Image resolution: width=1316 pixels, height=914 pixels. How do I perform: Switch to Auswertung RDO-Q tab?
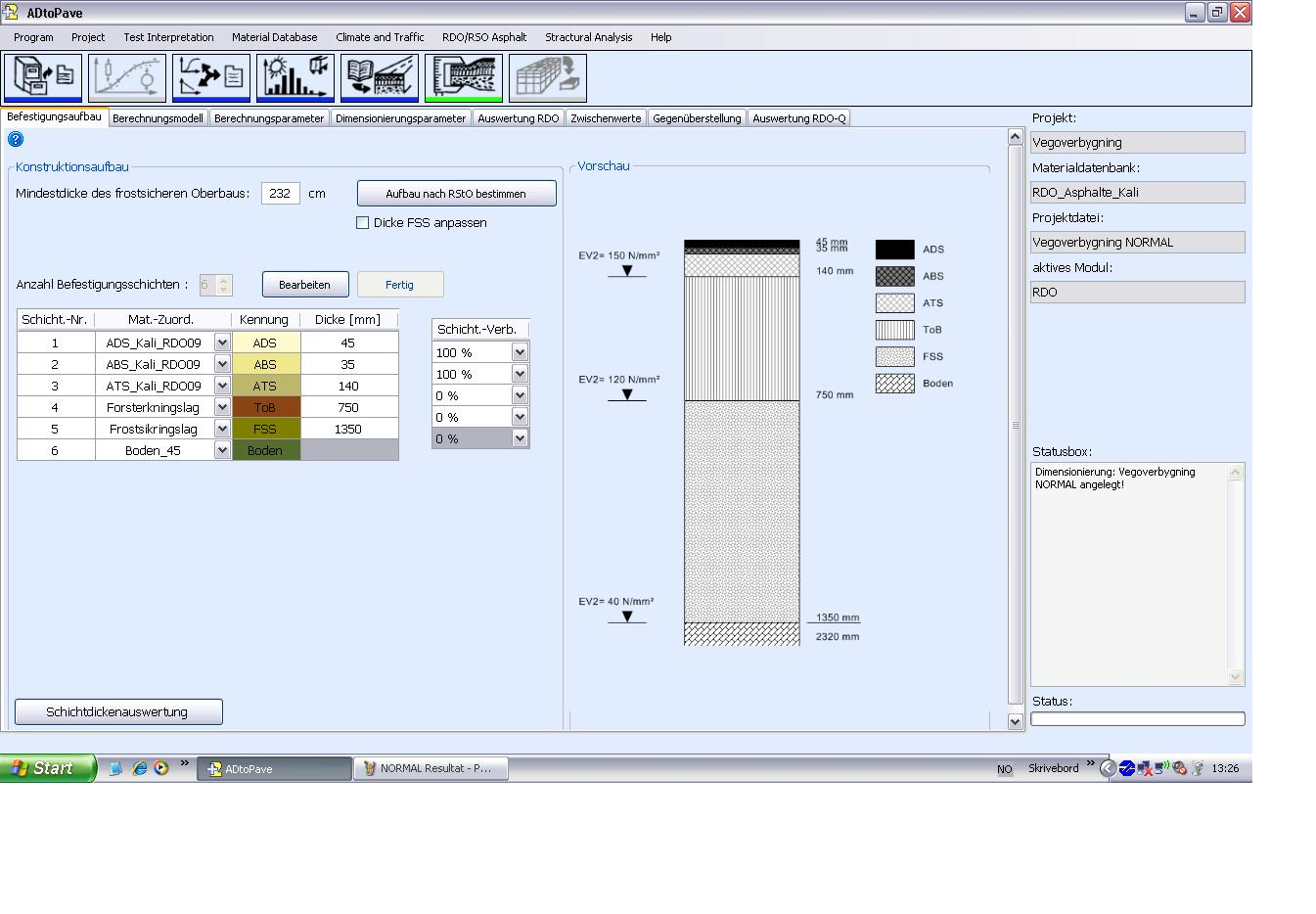(799, 118)
